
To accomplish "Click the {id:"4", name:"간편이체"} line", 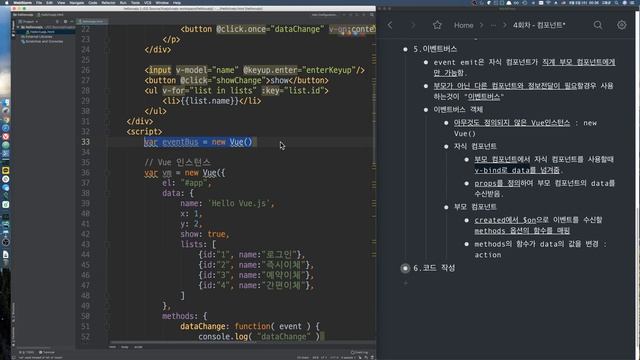I will [x=256, y=286].
